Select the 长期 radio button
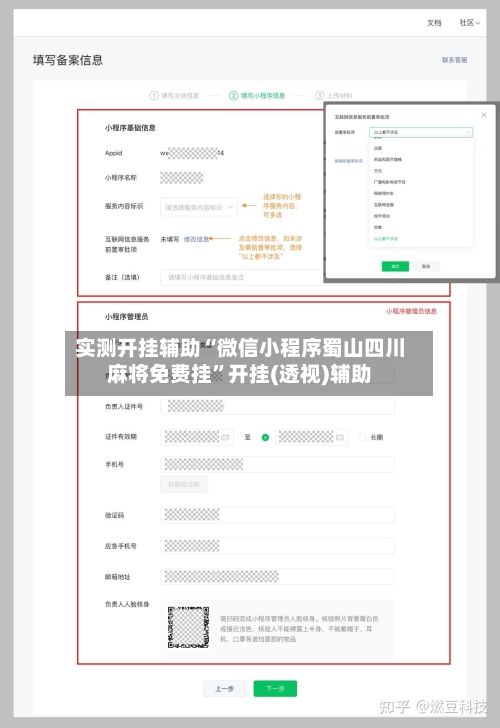500x728 pixels. tap(363, 437)
